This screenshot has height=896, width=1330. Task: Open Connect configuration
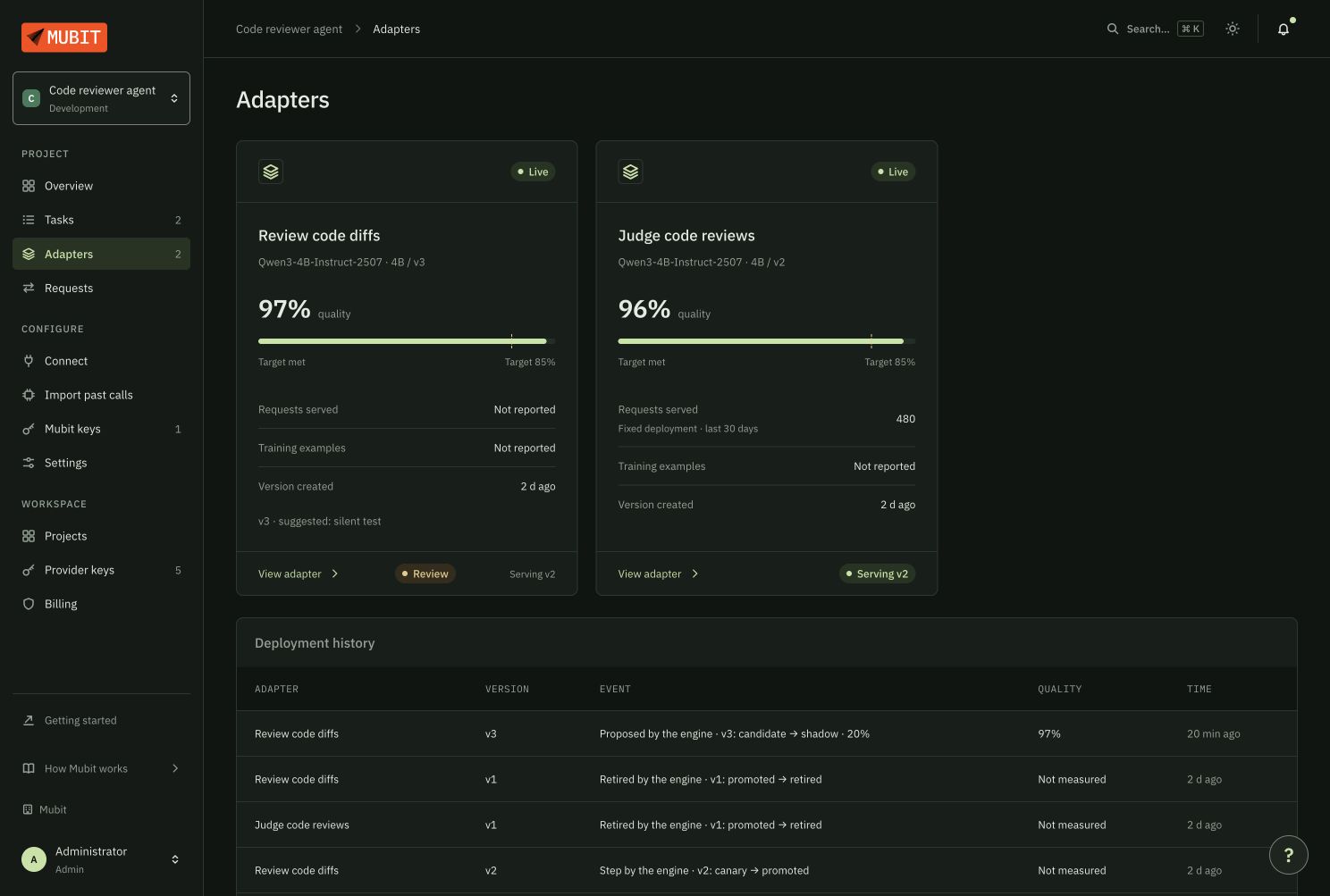(x=101, y=361)
